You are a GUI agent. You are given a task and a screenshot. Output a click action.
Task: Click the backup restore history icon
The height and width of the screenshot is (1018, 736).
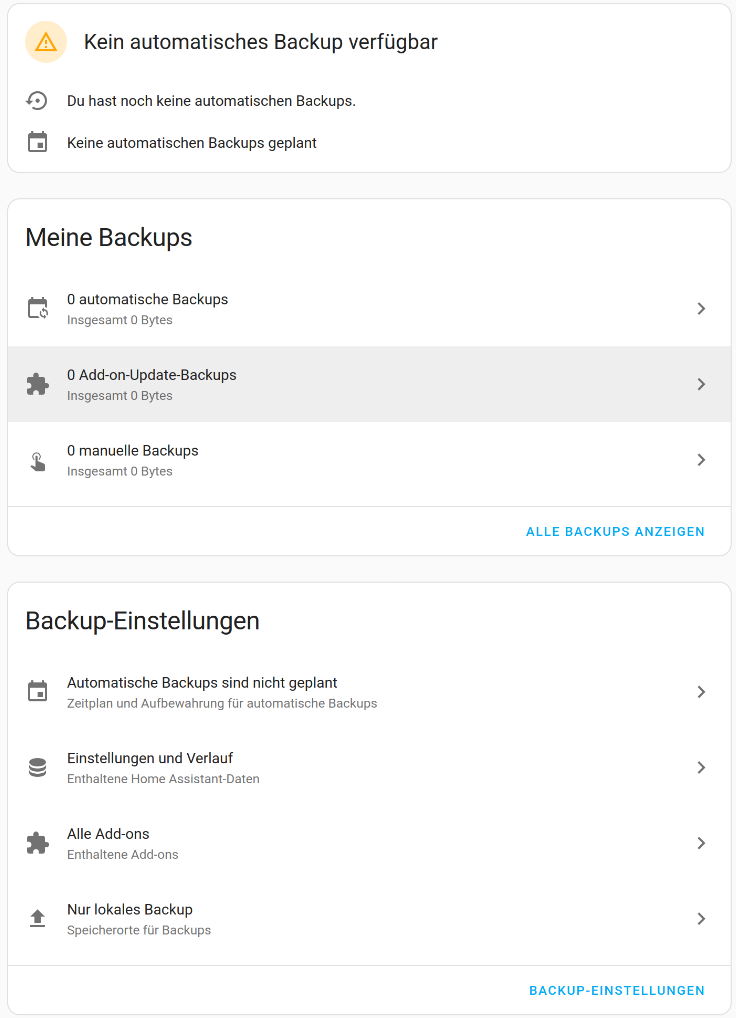pyautogui.click(x=37, y=101)
